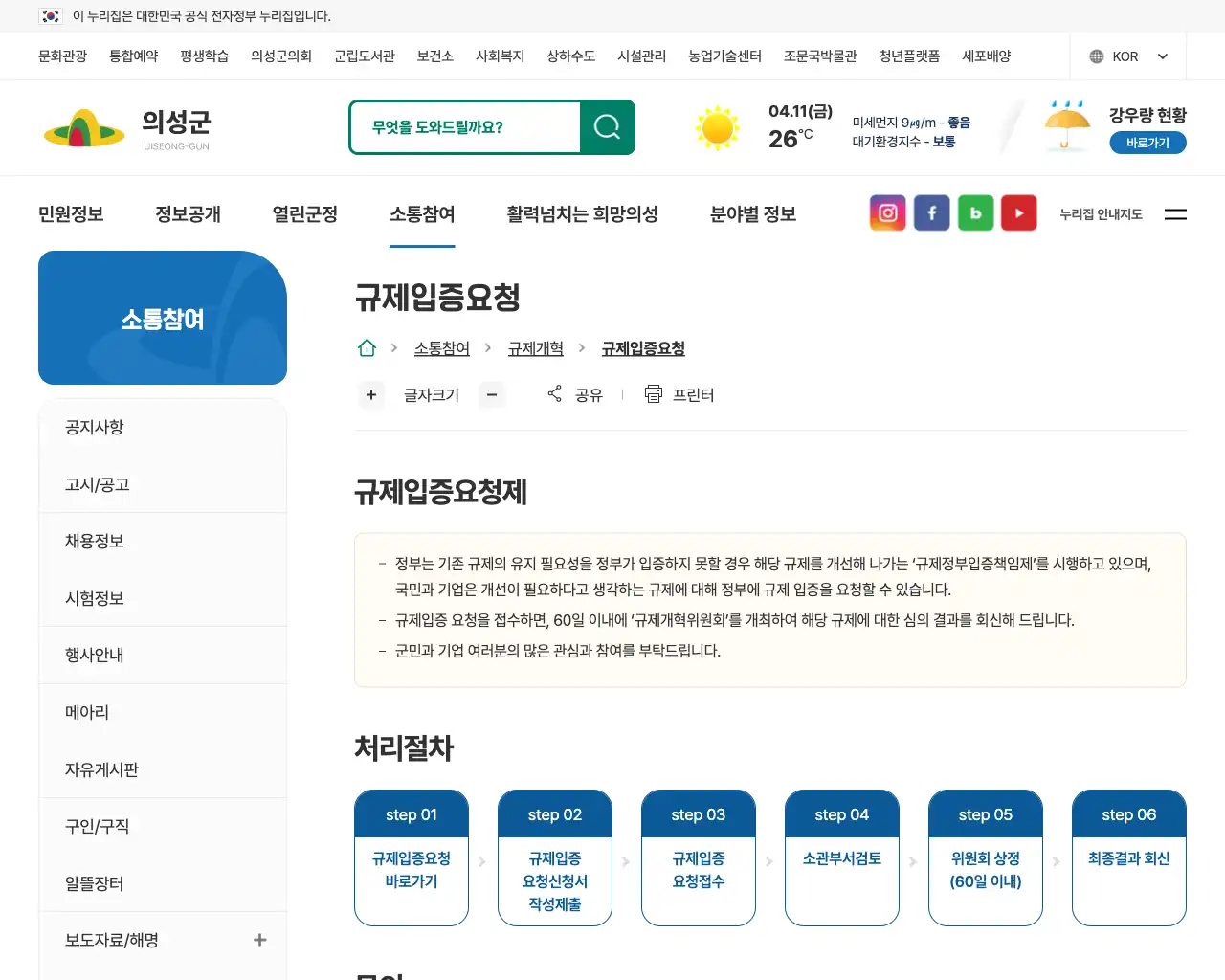Click the search magnifier icon
The height and width of the screenshot is (980, 1225).
coord(607,125)
